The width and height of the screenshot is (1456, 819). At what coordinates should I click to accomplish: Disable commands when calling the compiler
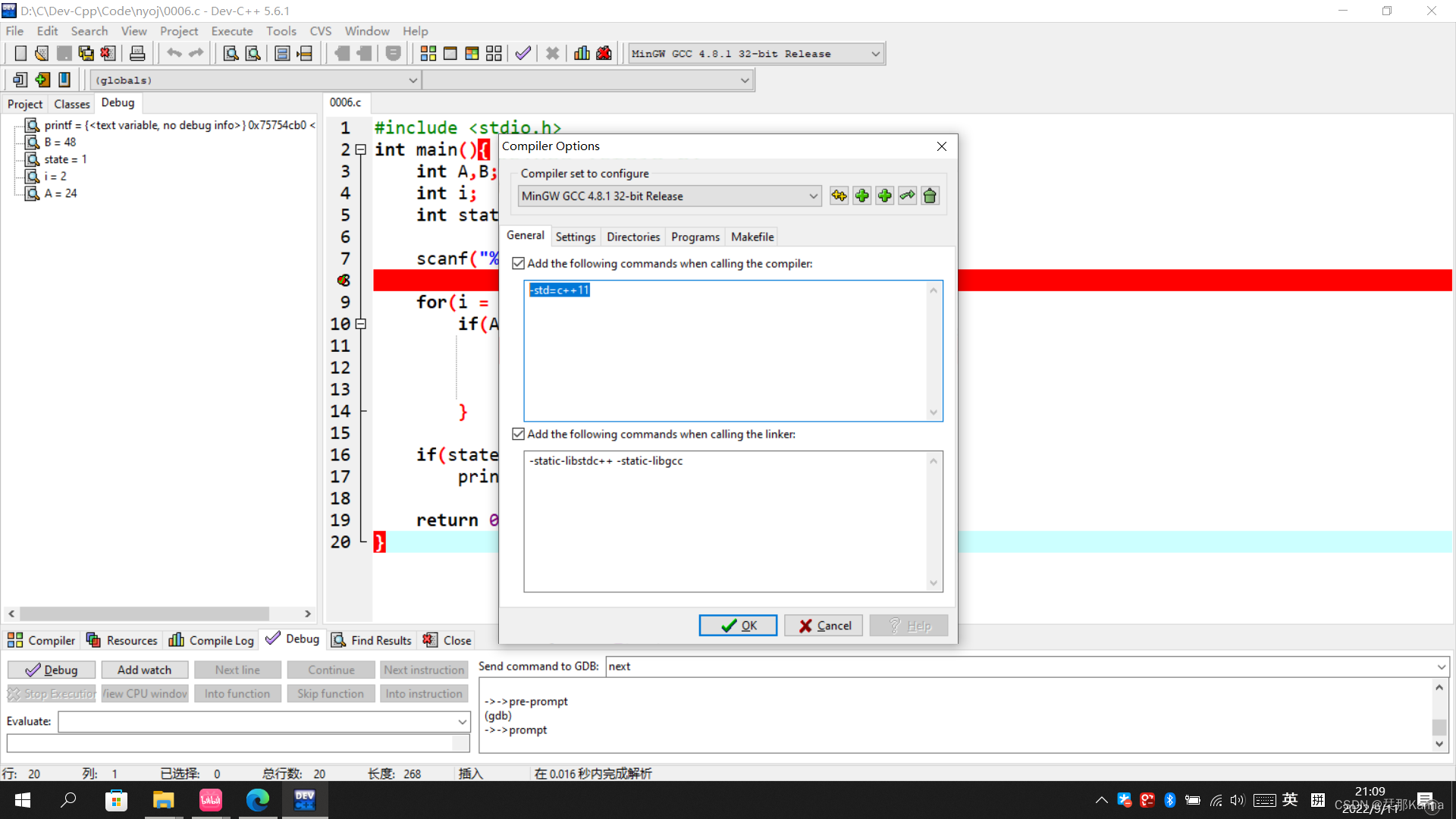(x=518, y=262)
